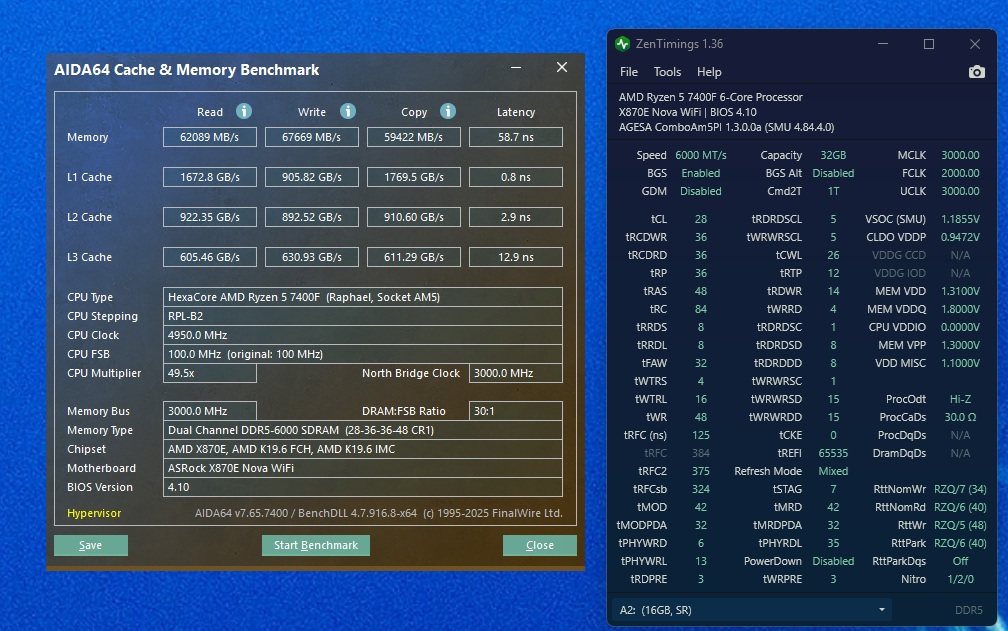The width and height of the screenshot is (1008, 631).
Task: Expand the A2 (16GB, SR) module dropdown
Action: 750,610
